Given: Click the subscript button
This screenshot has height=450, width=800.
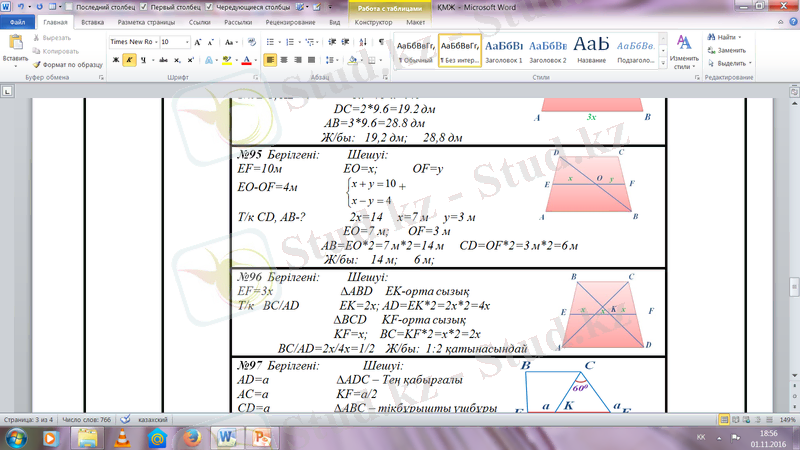Looking at the screenshot, I should (175, 60).
